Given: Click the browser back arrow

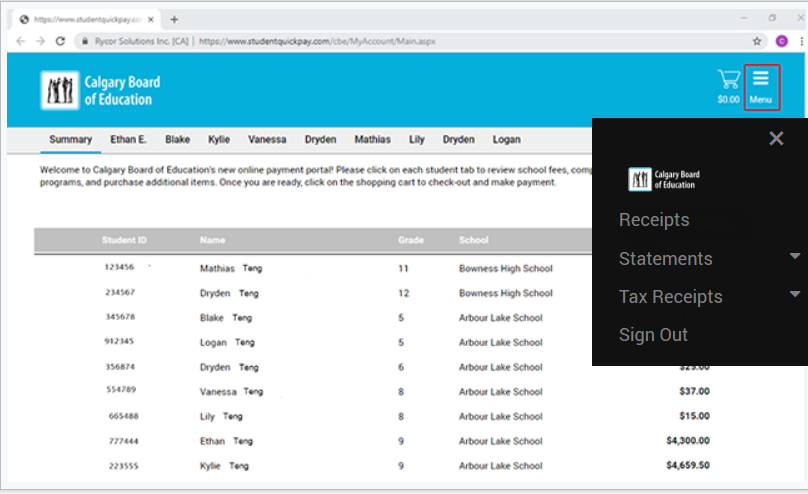Looking at the screenshot, I should pyautogui.click(x=19, y=41).
